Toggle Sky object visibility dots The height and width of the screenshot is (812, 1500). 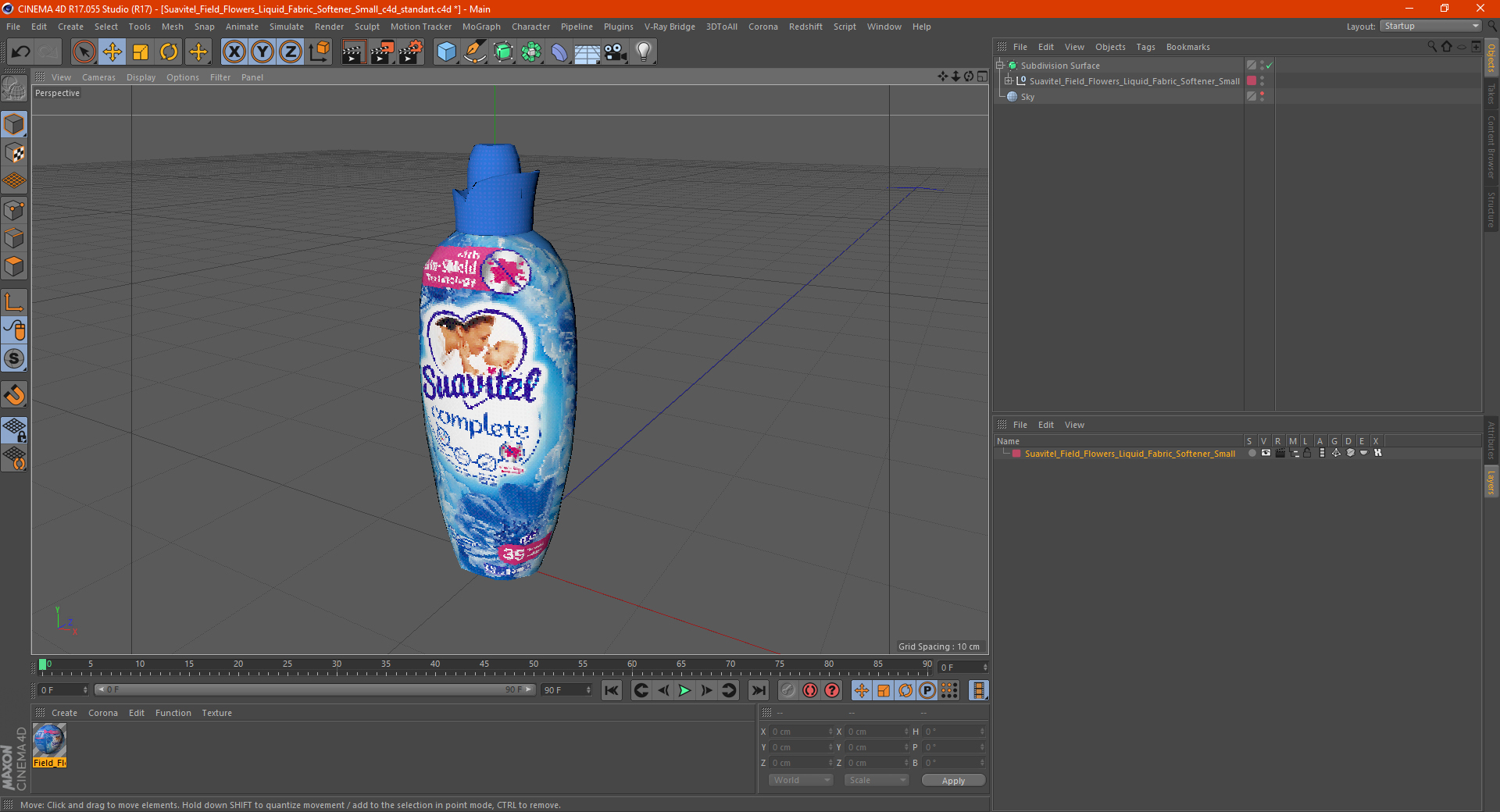point(1262,97)
